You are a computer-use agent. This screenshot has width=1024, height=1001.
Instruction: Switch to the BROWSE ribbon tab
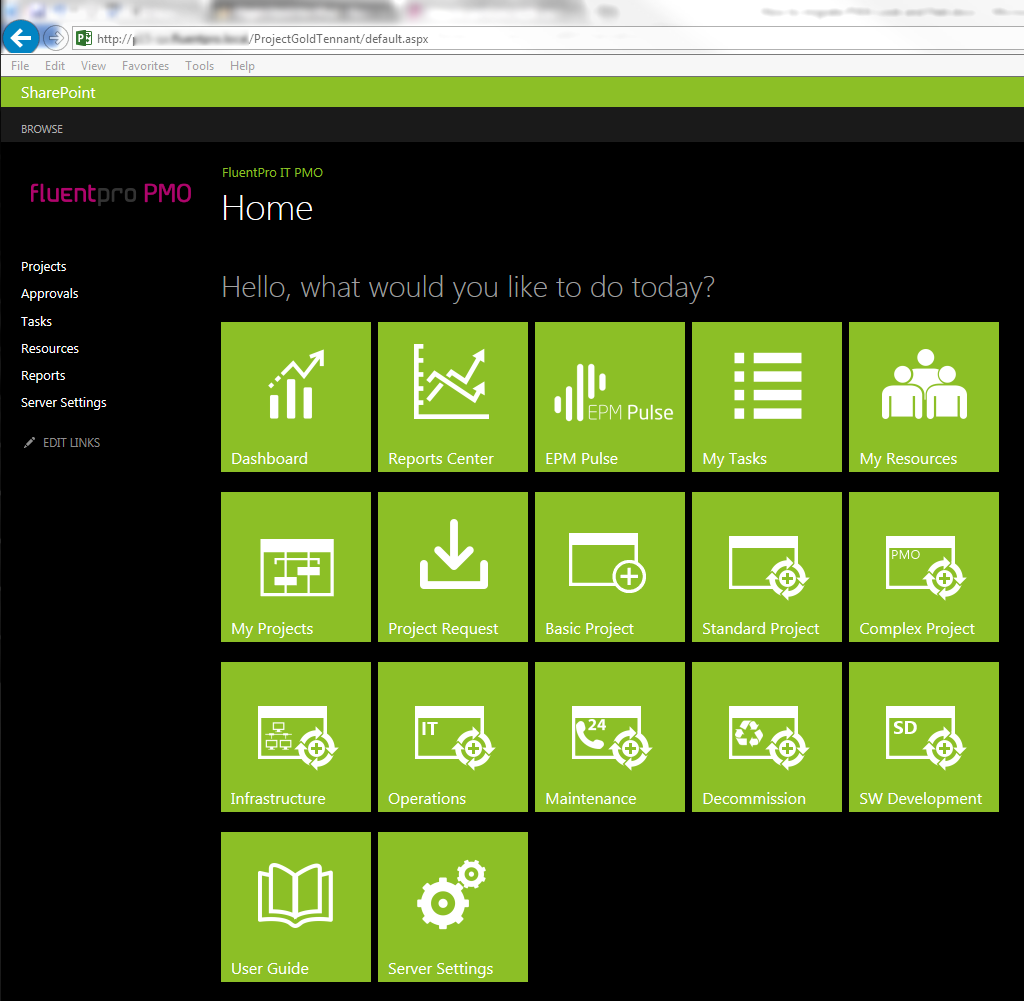click(x=42, y=129)
